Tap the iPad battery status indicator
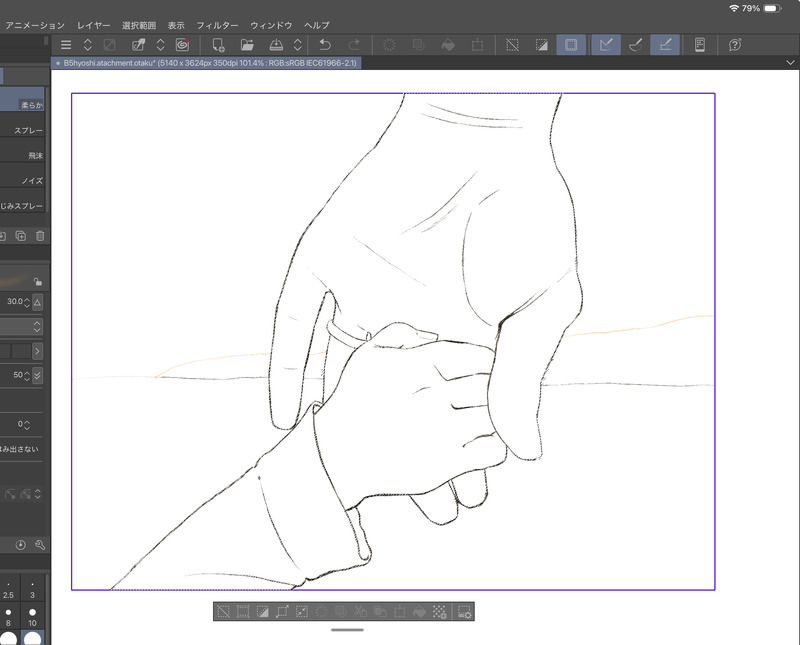 tap(772, 8)
